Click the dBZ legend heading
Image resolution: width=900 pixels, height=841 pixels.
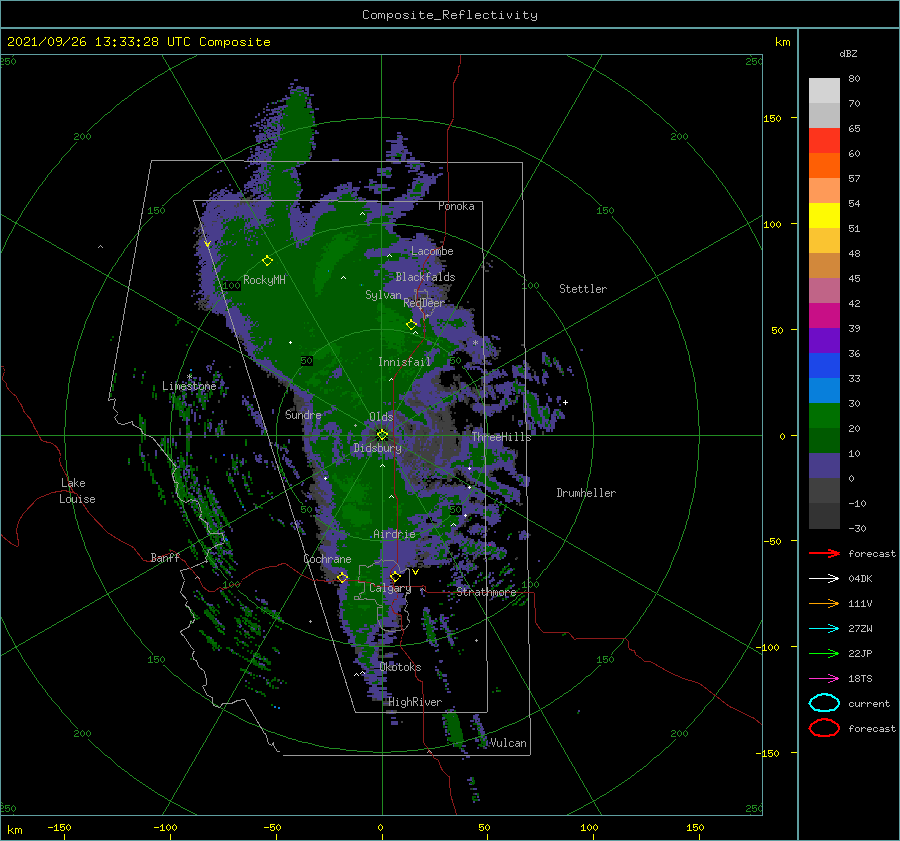coord(848,53)
